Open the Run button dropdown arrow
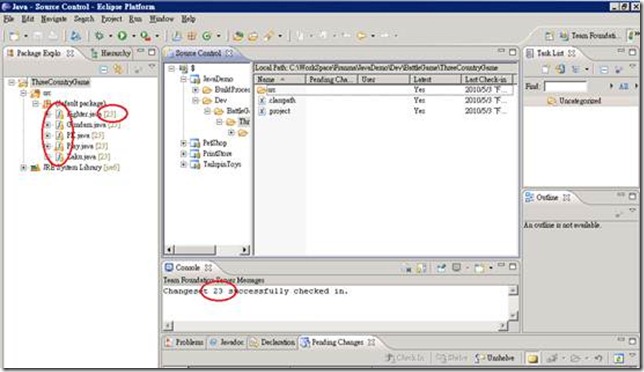 [133, 36]
